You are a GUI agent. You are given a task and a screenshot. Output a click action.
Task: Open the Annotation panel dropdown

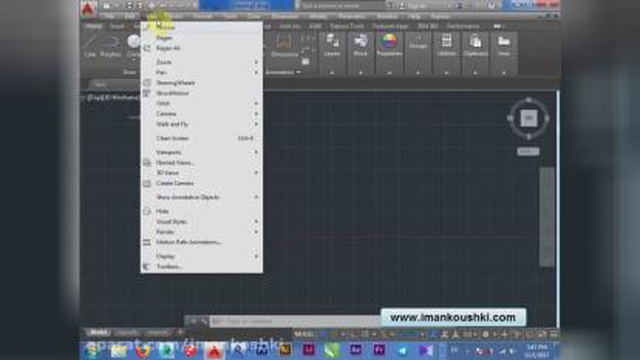tap(283, 72)
